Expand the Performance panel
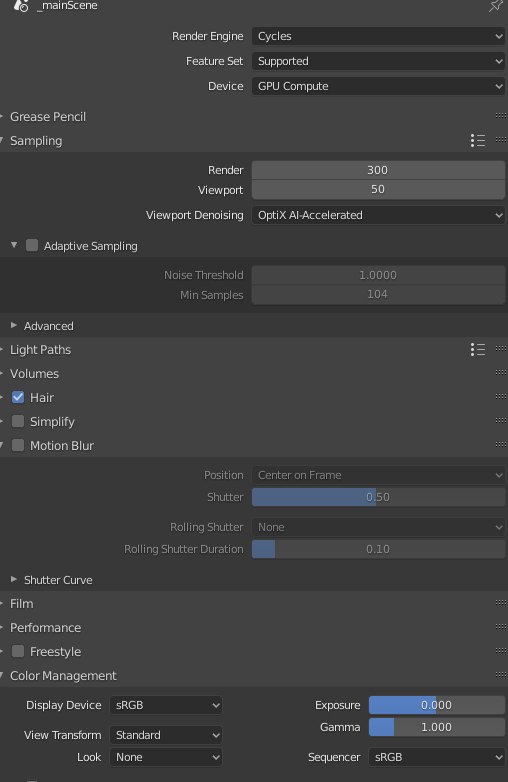The height and width of the screenshot is (782, 508). point(45,627)
